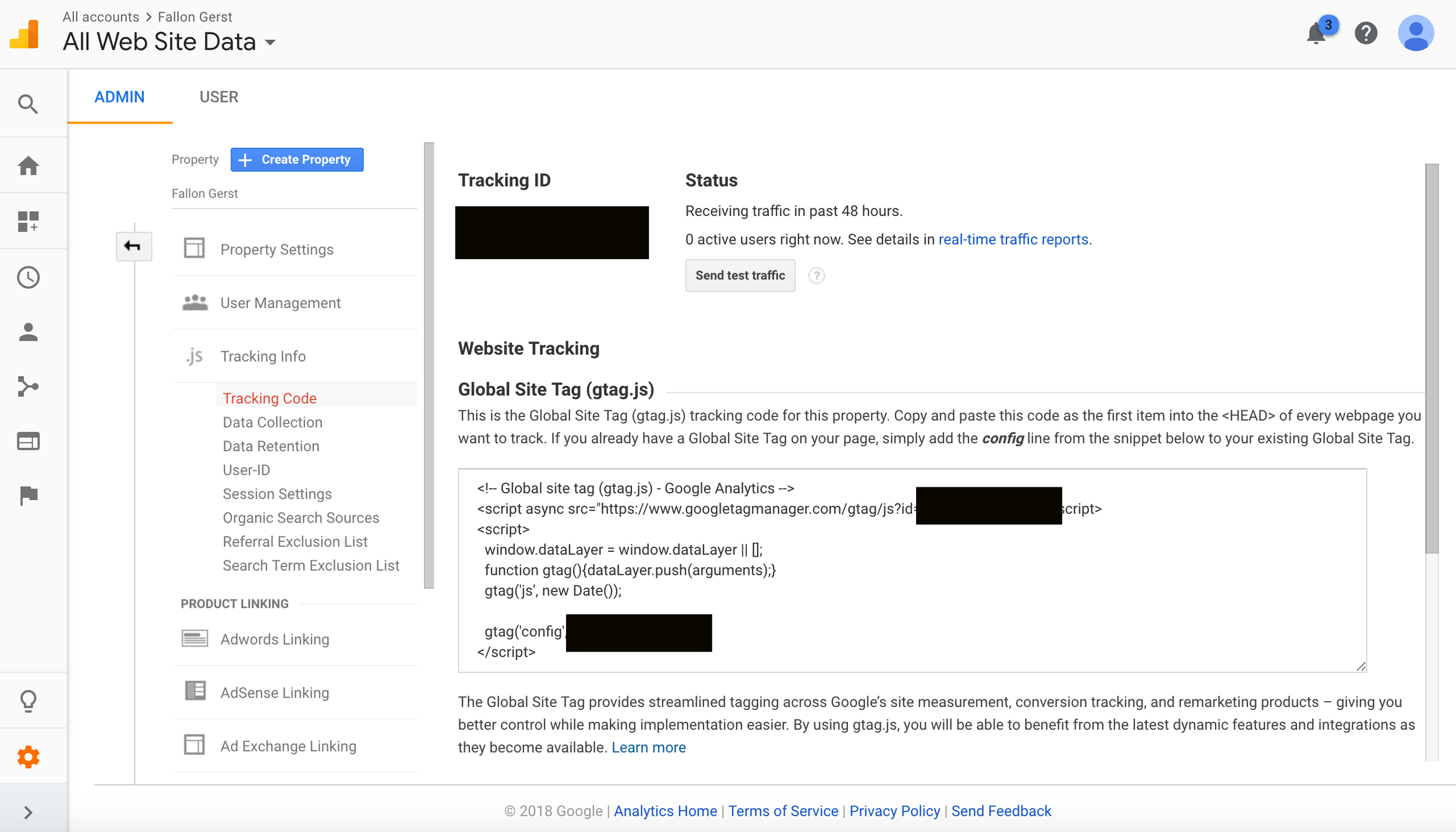Open Customization dashboard icon

coord(28,221)
